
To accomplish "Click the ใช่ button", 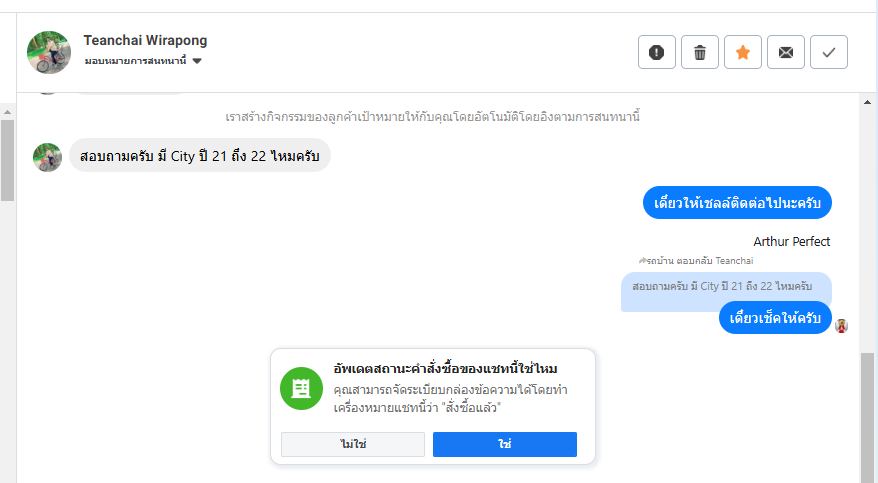I will [x=504, y=444].
